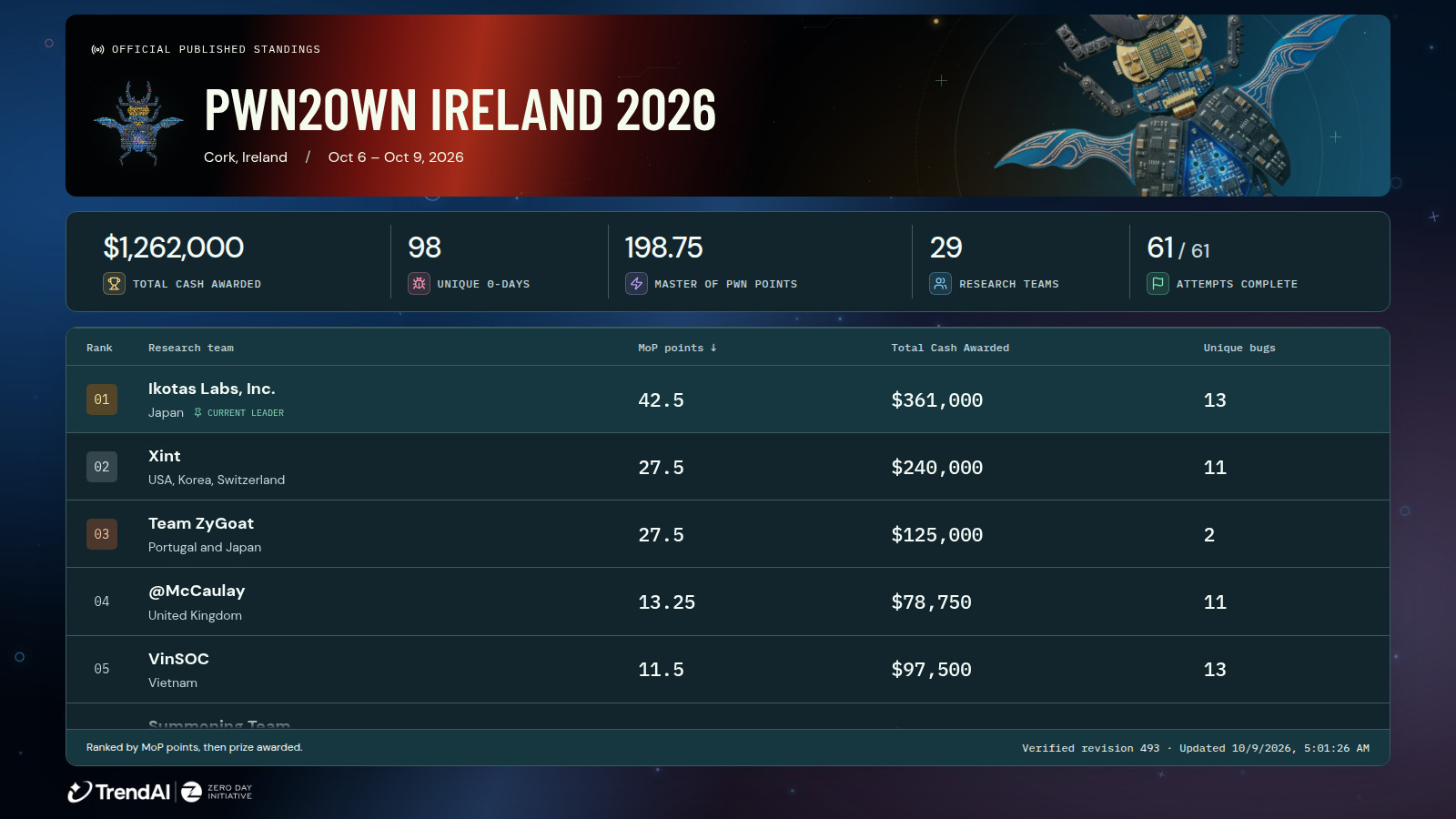This screenshot has width=1456, height=819.
Task: Click the $78,750 cash value
Action: 931,602
